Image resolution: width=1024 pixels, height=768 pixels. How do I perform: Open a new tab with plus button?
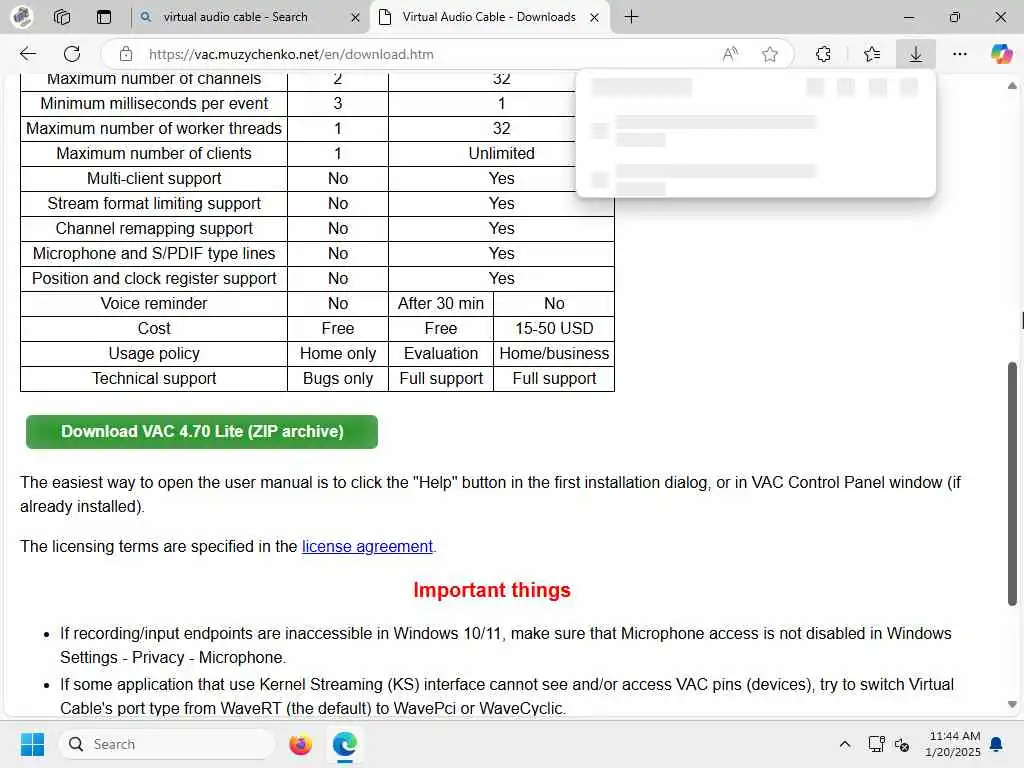tap(632, 17)
